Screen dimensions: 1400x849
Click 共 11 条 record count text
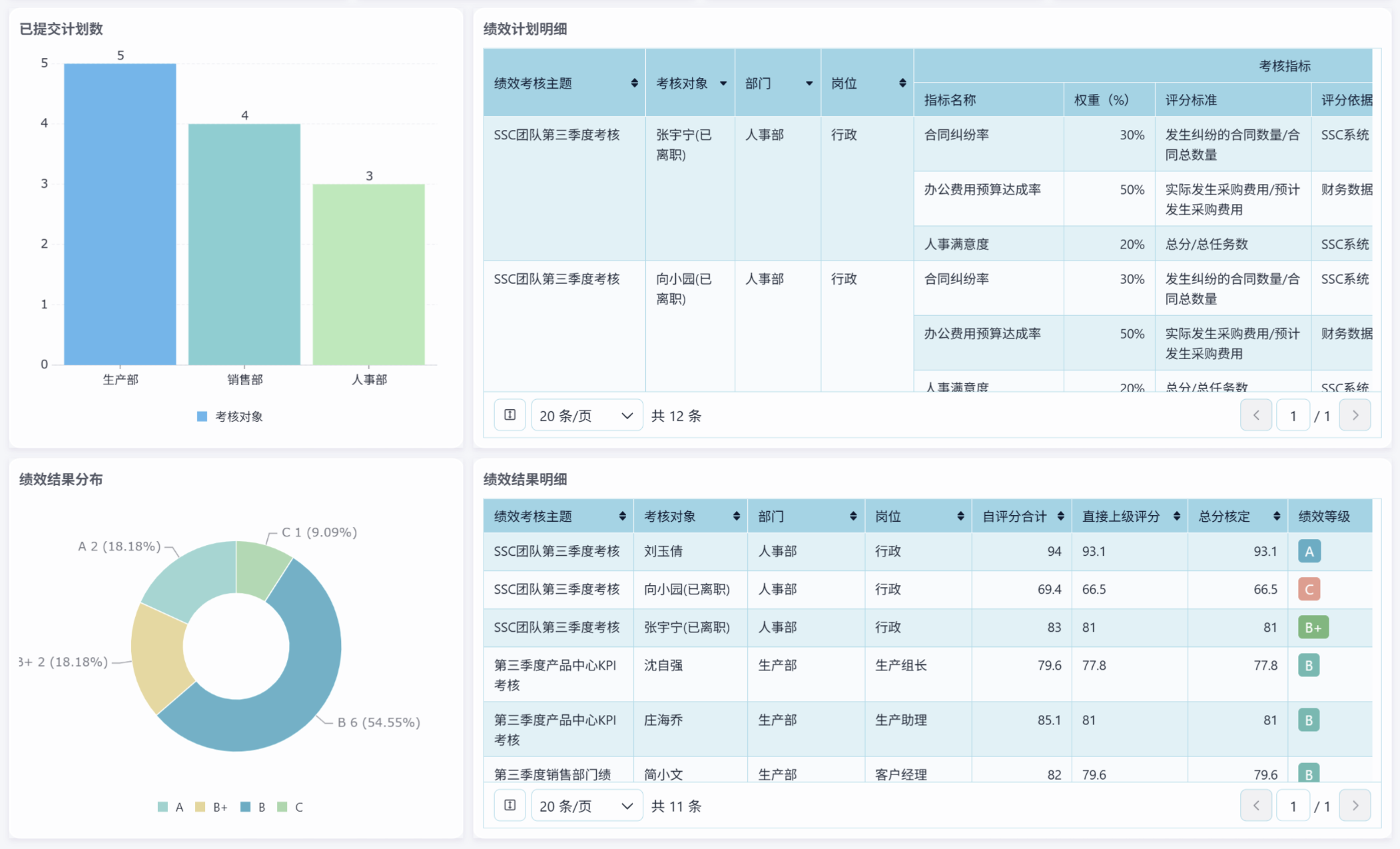click(676, 806)
